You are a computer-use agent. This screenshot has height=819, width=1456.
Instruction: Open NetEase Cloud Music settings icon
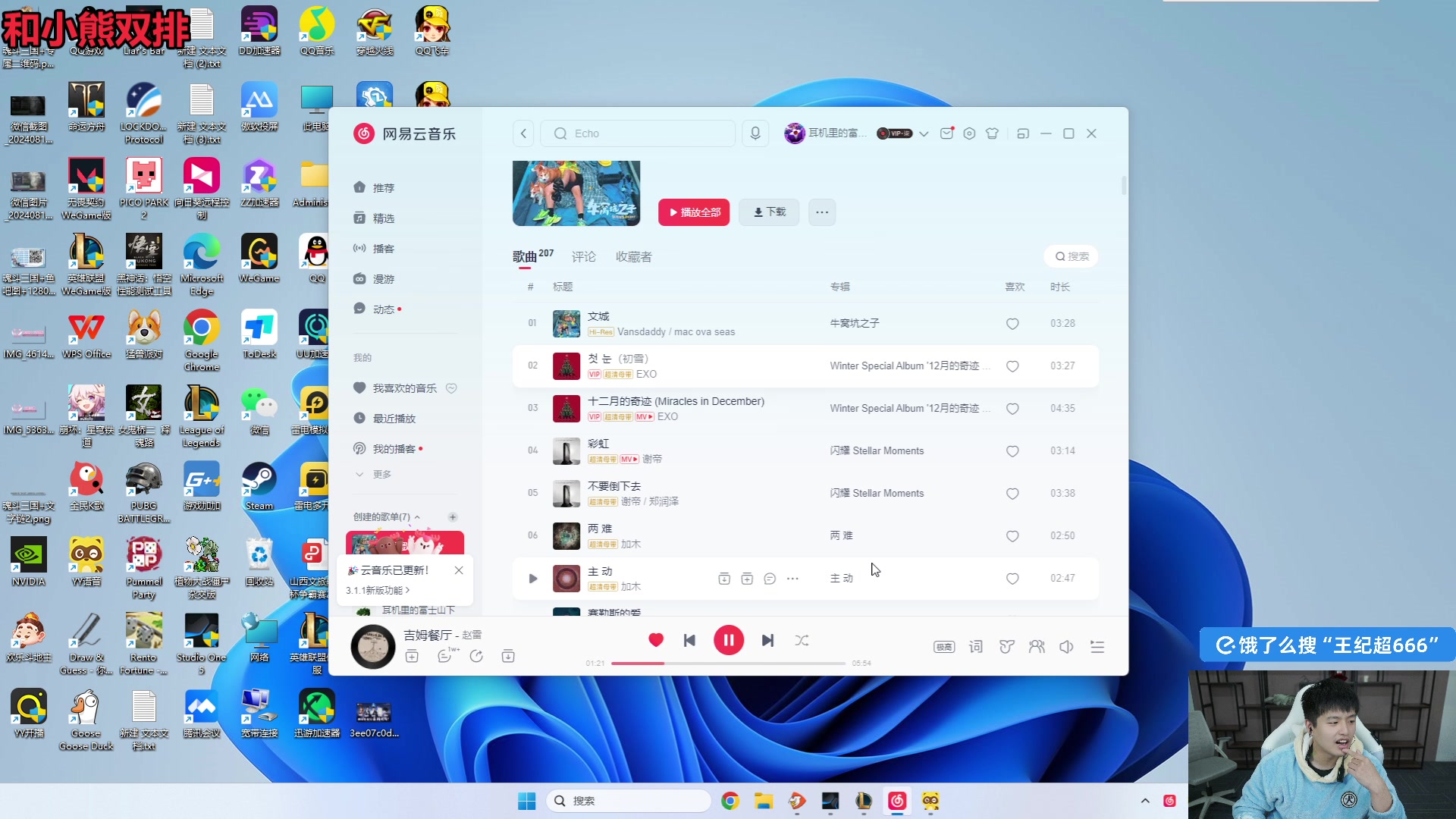point(969,133)
